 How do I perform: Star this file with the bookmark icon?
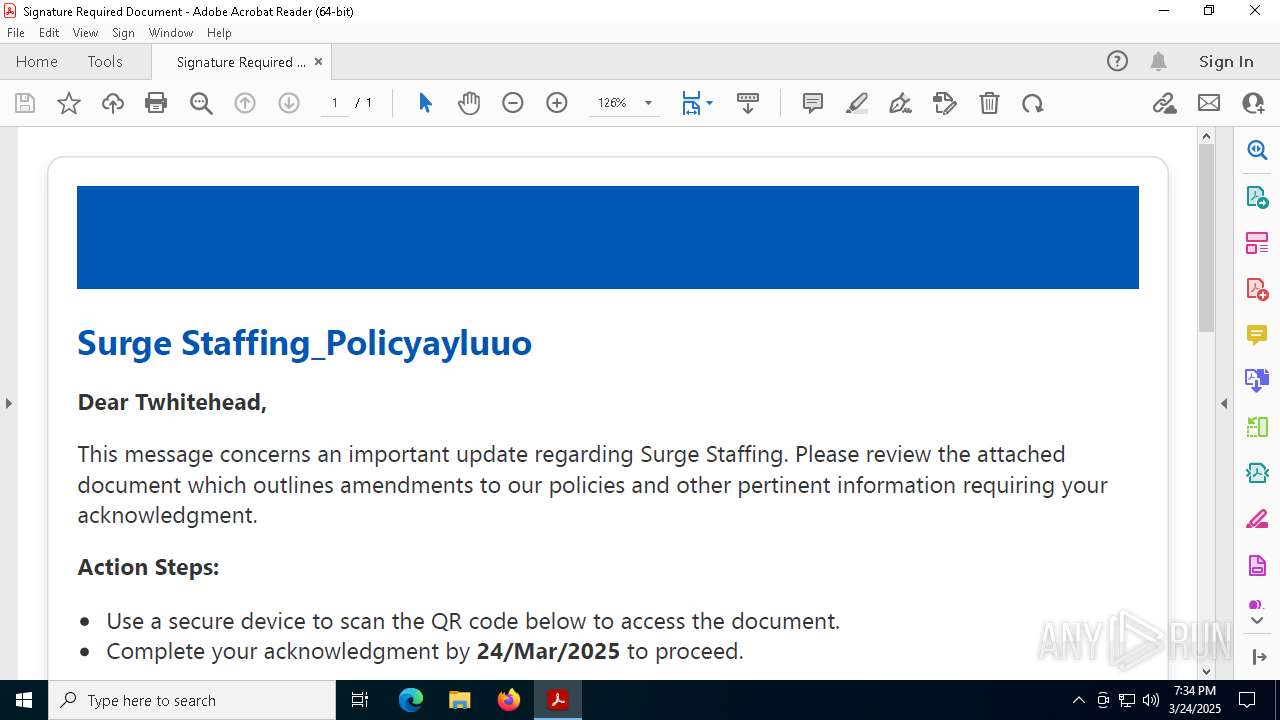pyautogui.click(x=69, y=103)
